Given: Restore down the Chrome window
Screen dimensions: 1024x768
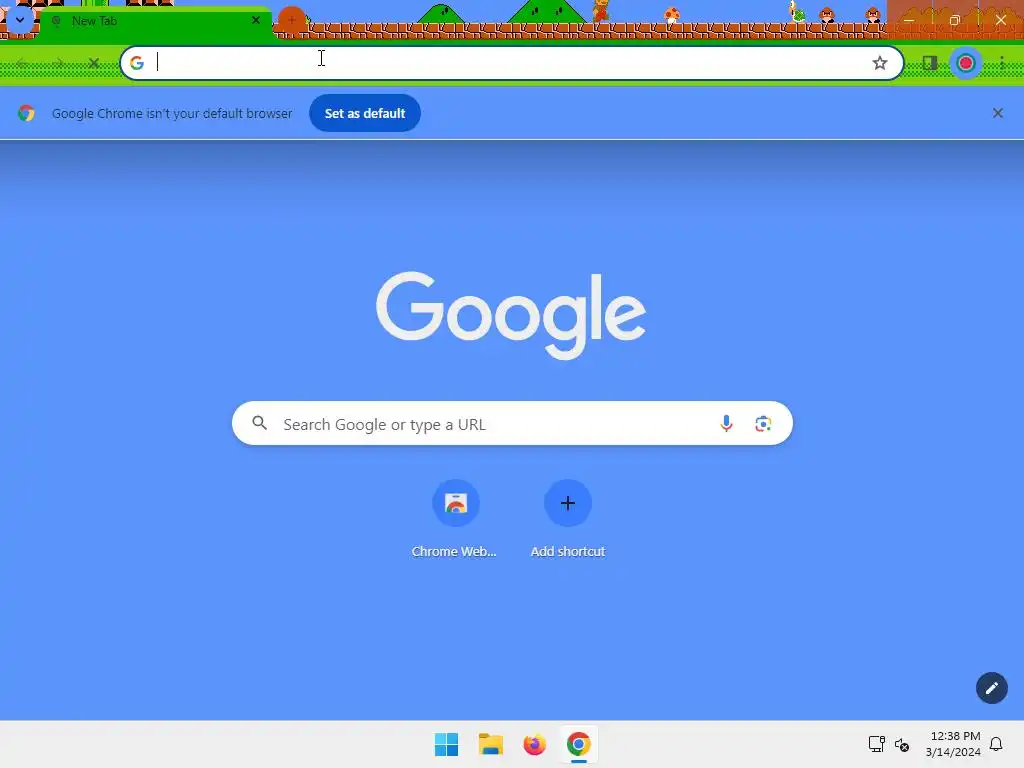Looking at the screenshot, I should coord(954,20).
